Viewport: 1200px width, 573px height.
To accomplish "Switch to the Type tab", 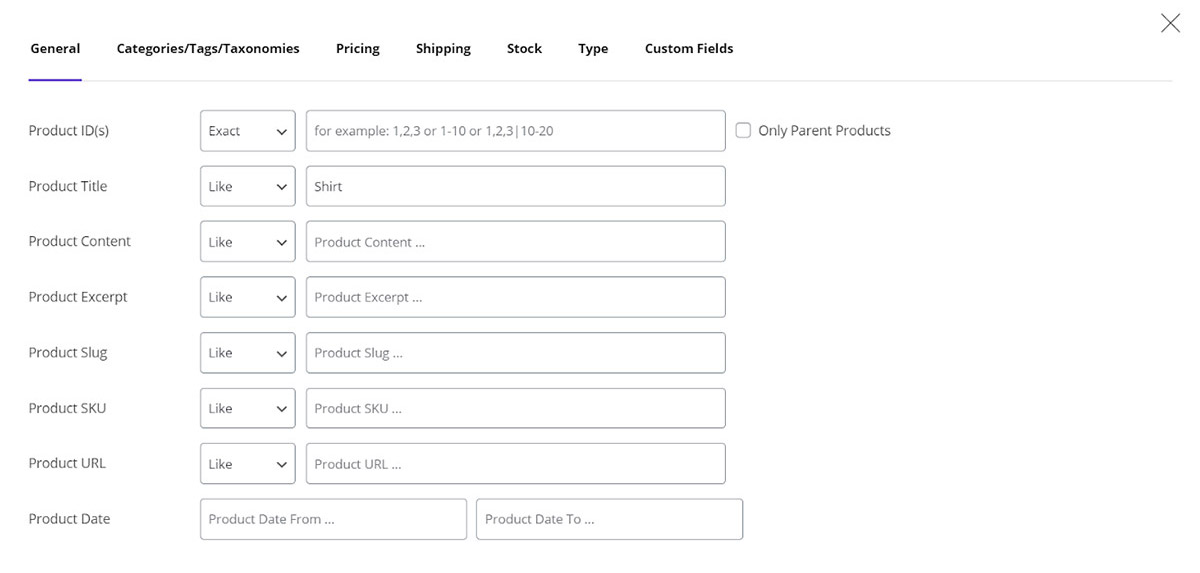I will (x=593, y=48).
